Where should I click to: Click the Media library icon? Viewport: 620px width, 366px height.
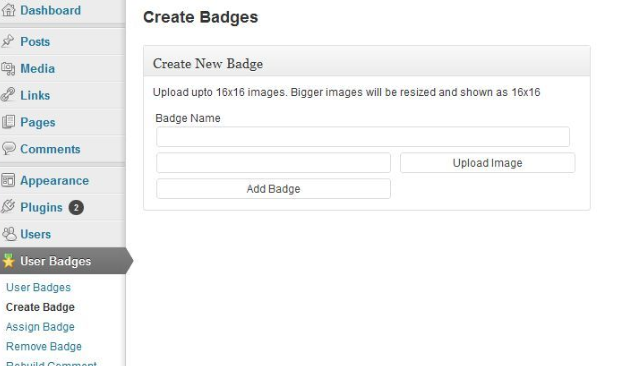pos(8,68)
